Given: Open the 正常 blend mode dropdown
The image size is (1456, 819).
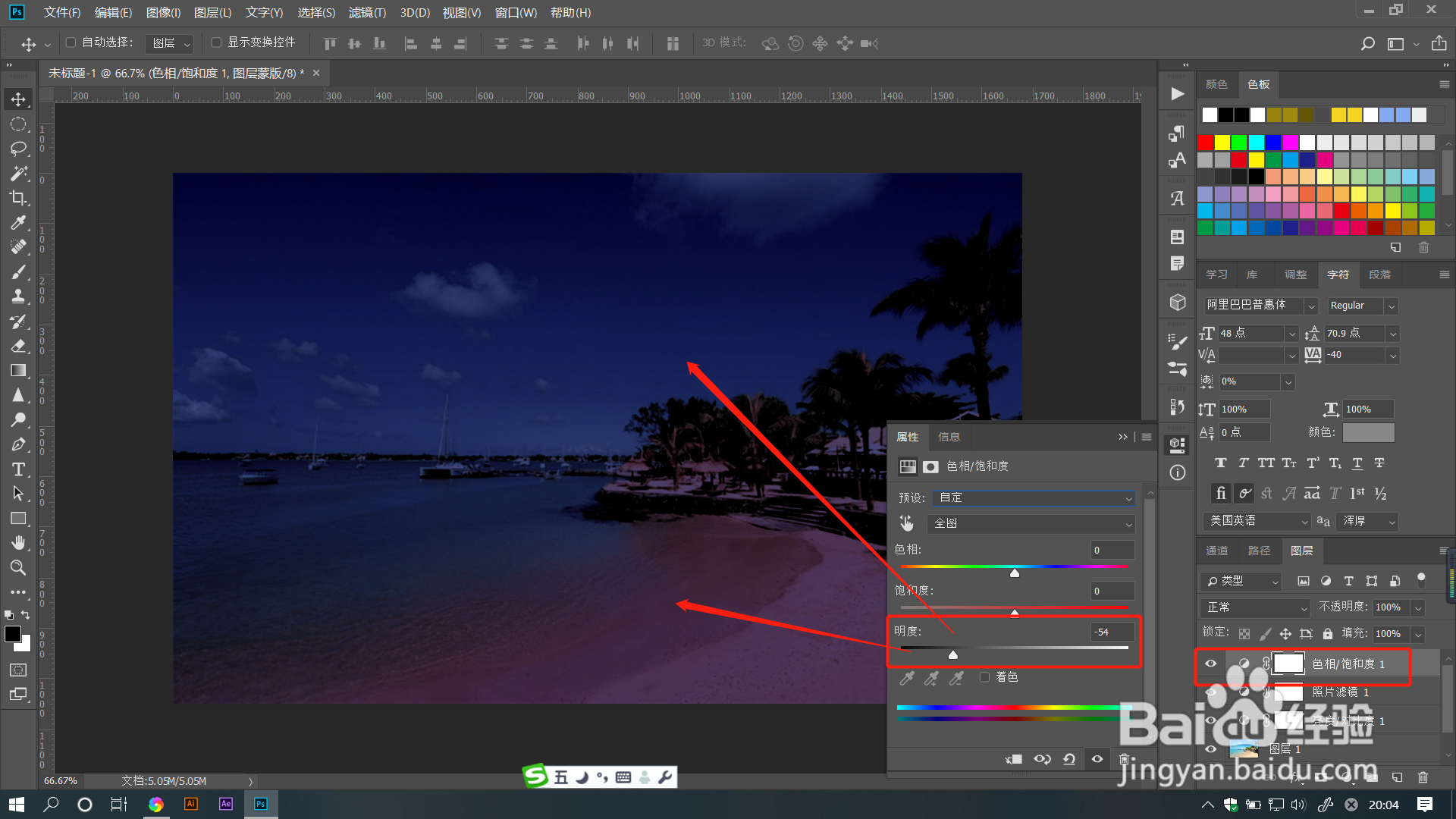Looking at the screenshot, I should pos(1255,607).
